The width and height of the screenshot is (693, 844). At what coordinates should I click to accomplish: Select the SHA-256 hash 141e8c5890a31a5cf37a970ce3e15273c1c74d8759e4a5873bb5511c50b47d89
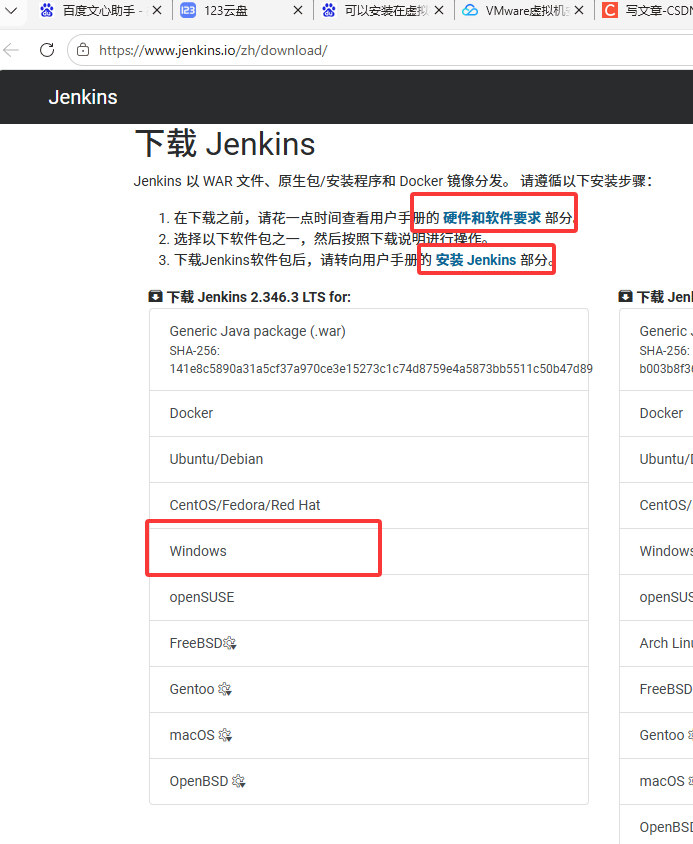(381, 369)
